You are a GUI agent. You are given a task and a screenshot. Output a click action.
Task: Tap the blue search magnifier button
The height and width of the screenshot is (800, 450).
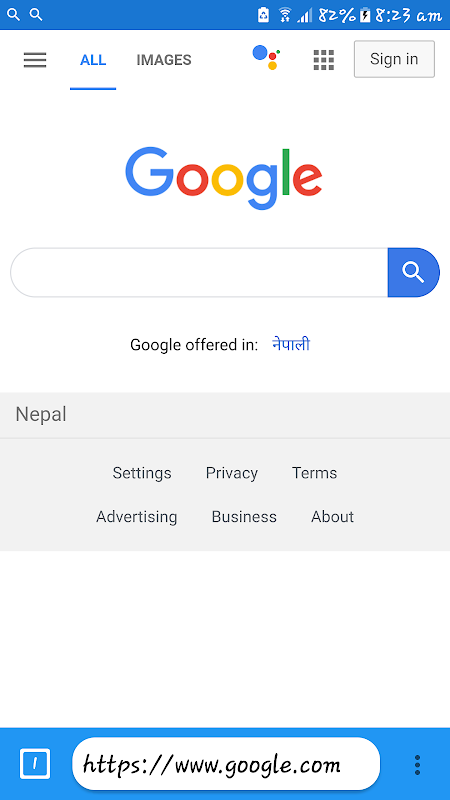(413, 272)
